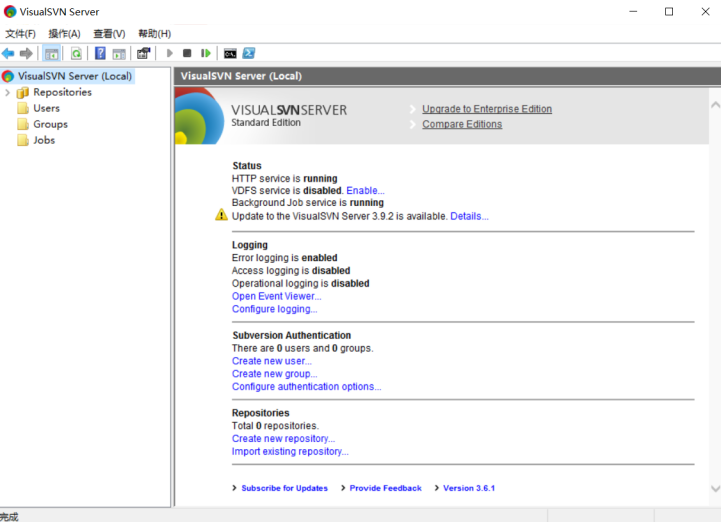Click 'Error logging is enabled' text
721x523 pixels.
285,258
